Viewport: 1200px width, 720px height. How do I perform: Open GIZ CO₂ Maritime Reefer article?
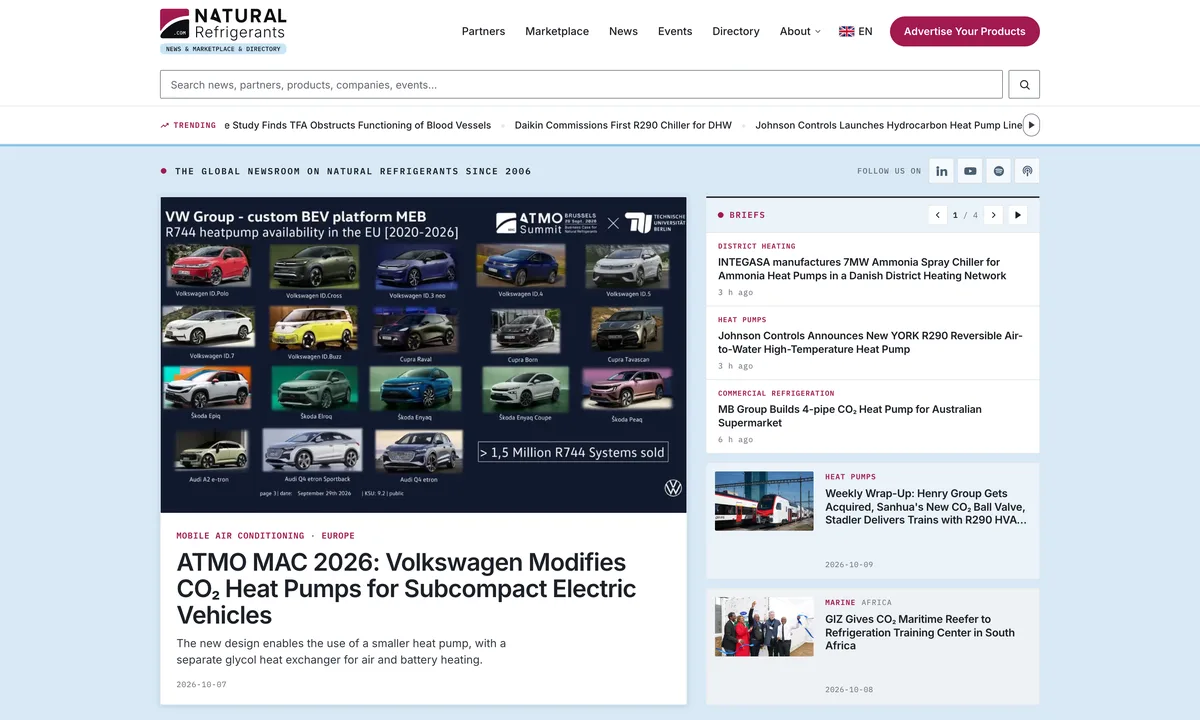pyautogui.click(x=920, y=633)
